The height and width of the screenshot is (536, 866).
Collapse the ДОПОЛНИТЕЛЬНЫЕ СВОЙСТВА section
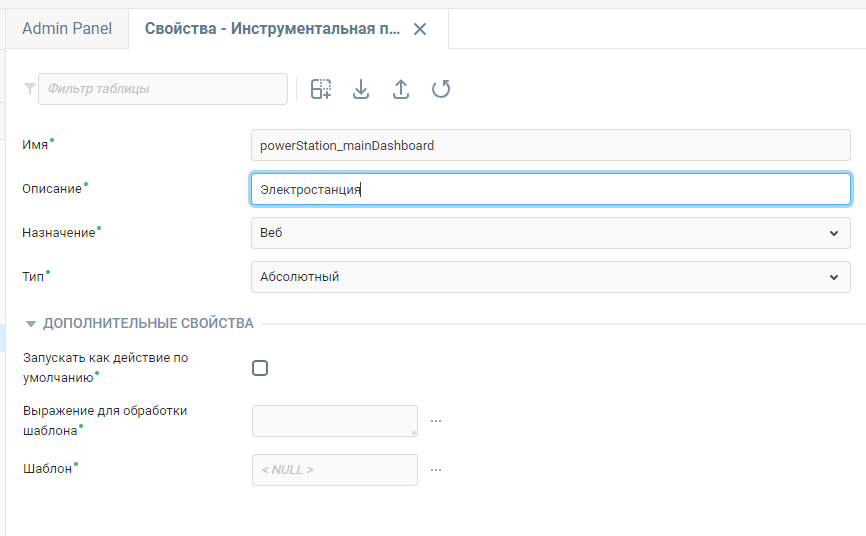click(31, 324)
